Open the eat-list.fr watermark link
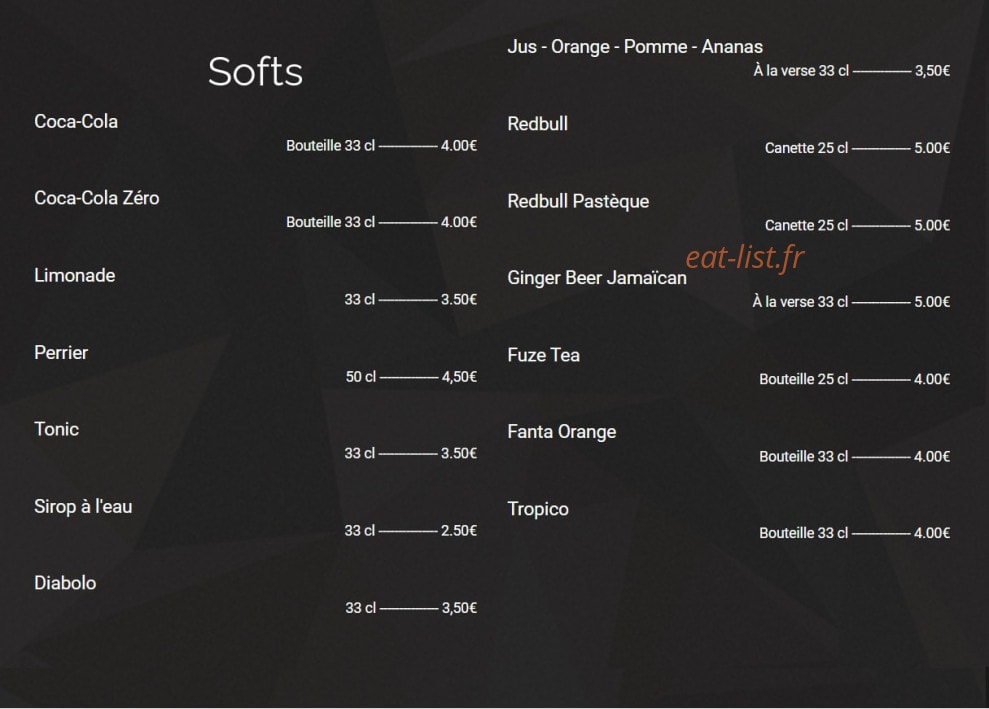The height and width of the screenshot is (709, 989). coord(745,257)
